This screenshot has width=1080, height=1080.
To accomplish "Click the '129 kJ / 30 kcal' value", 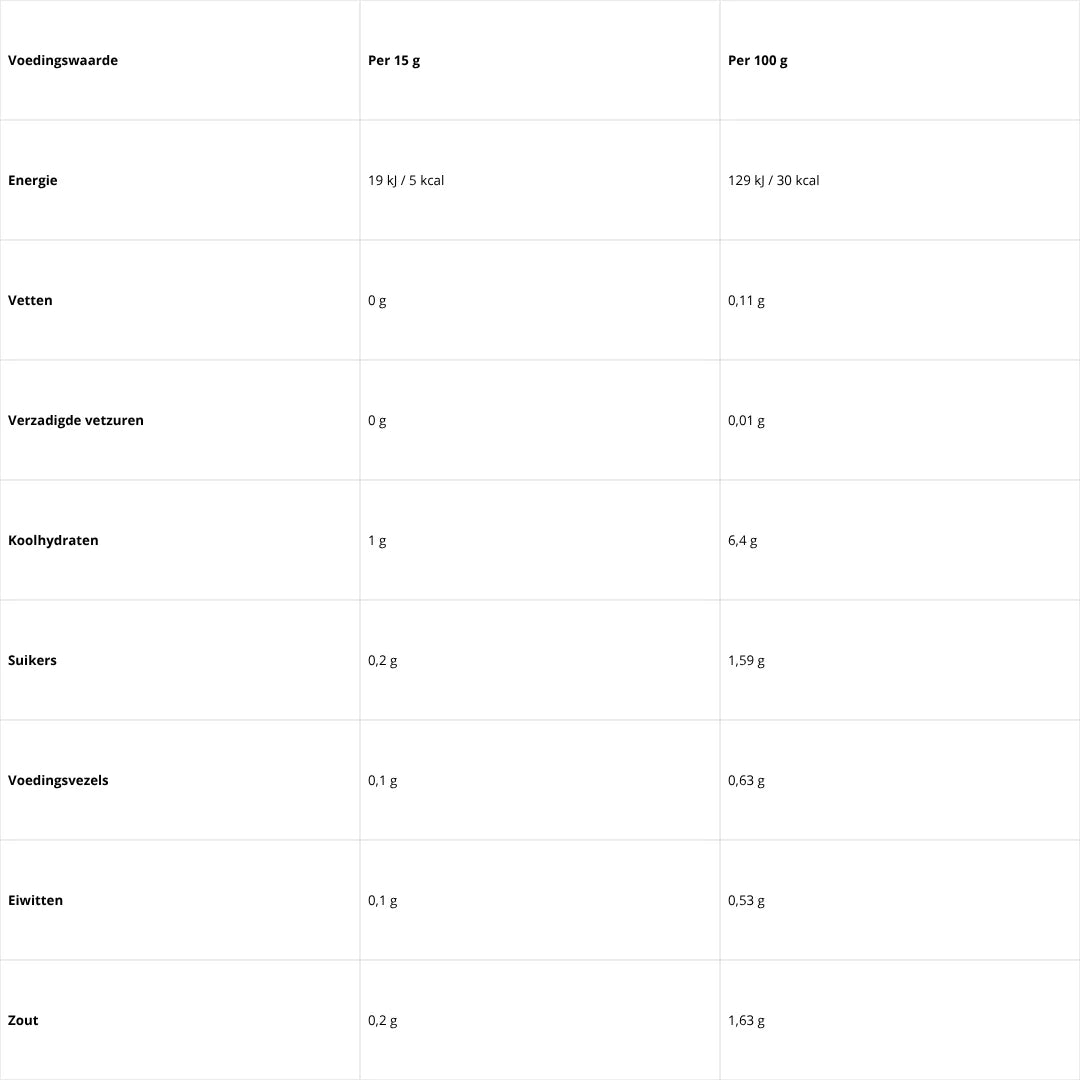I will pyautogui.click(x=774, y=180).
